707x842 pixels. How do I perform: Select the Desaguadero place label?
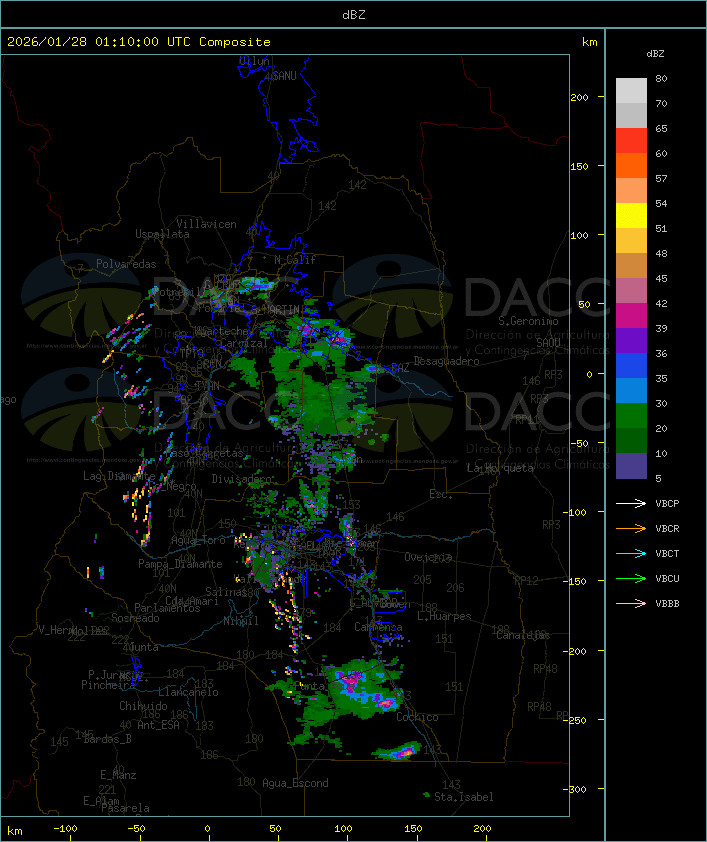446,361
